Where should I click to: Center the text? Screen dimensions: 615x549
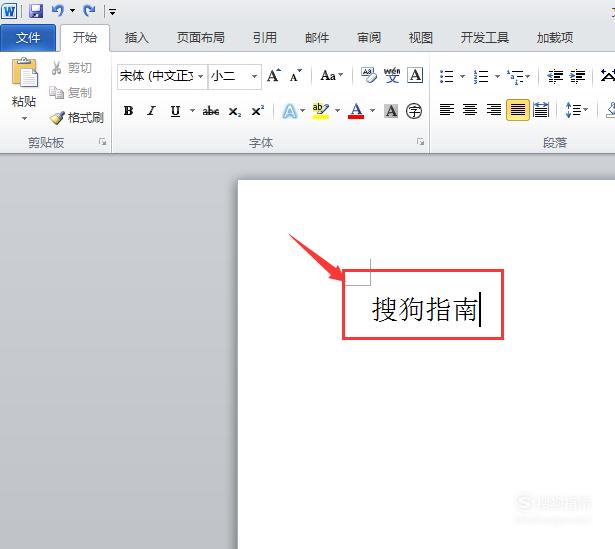point(470,110)
